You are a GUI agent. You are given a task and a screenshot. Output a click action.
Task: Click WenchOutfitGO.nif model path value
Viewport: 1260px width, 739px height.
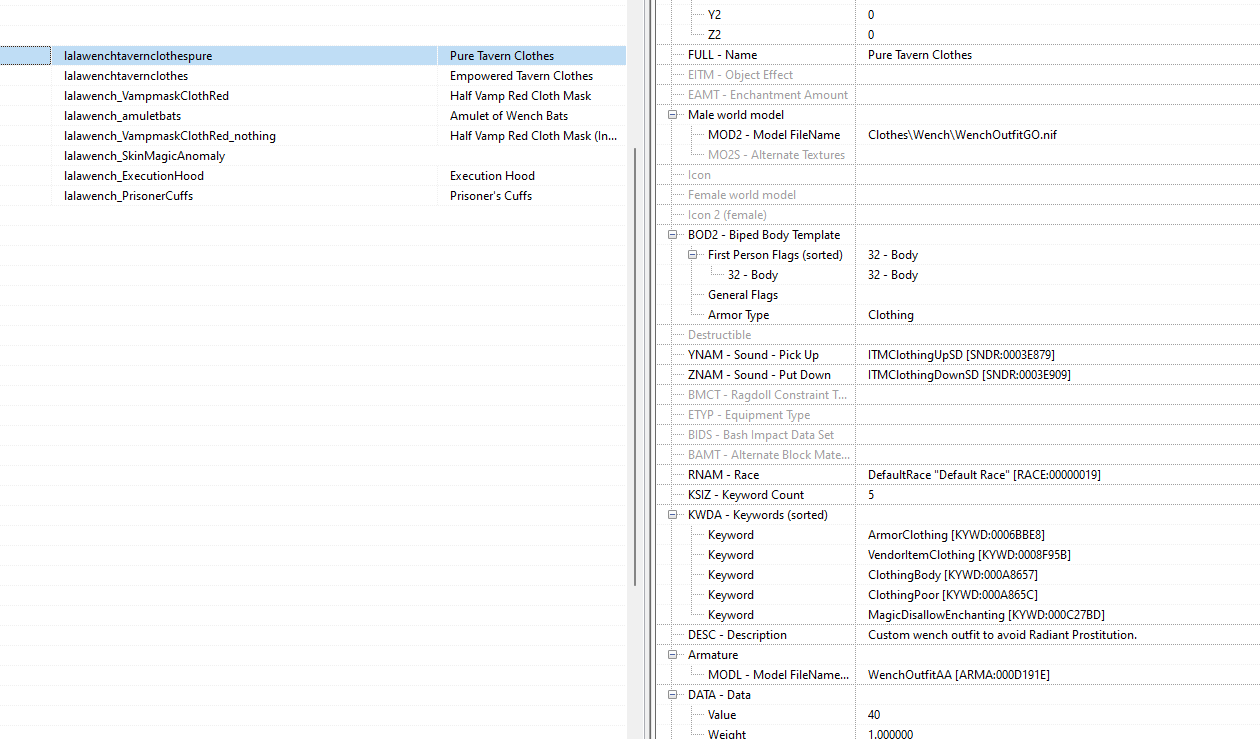coord(962,135)
